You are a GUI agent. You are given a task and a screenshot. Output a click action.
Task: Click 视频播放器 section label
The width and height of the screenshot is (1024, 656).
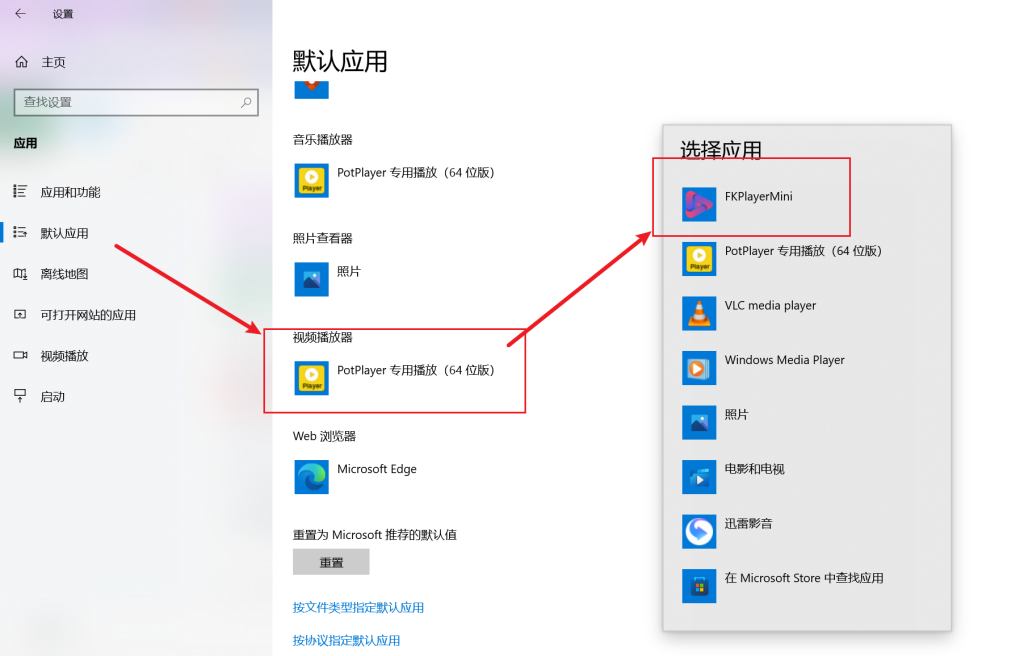(323, 337)
